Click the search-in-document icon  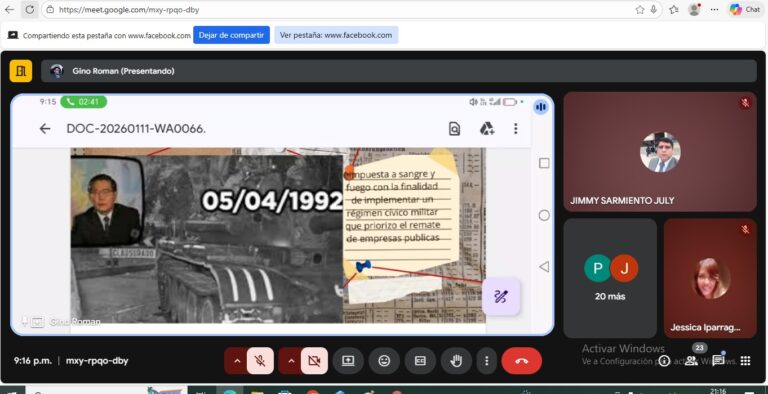(x=455, y=129)
